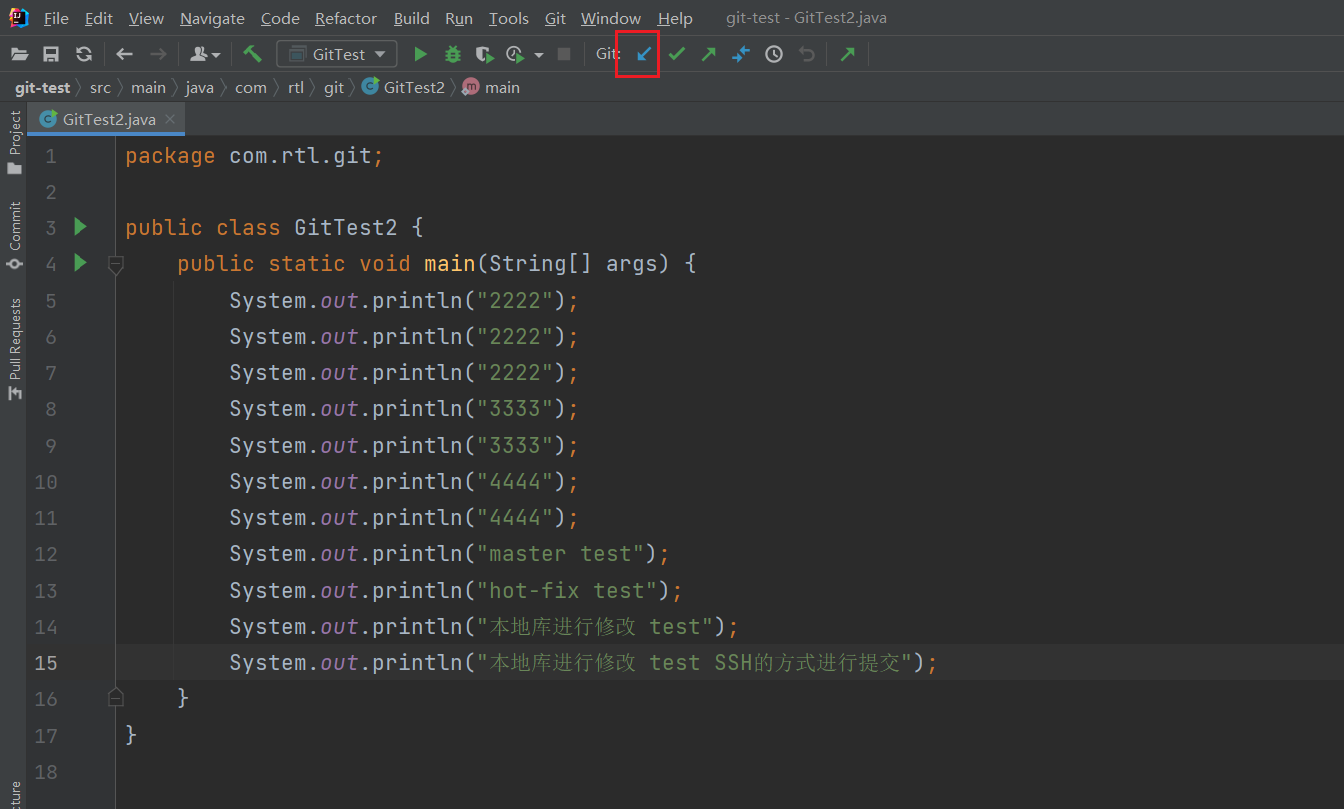Build project with the hammer icon
This screenshot has width=1344, height=809.
[x=251, y=54]
